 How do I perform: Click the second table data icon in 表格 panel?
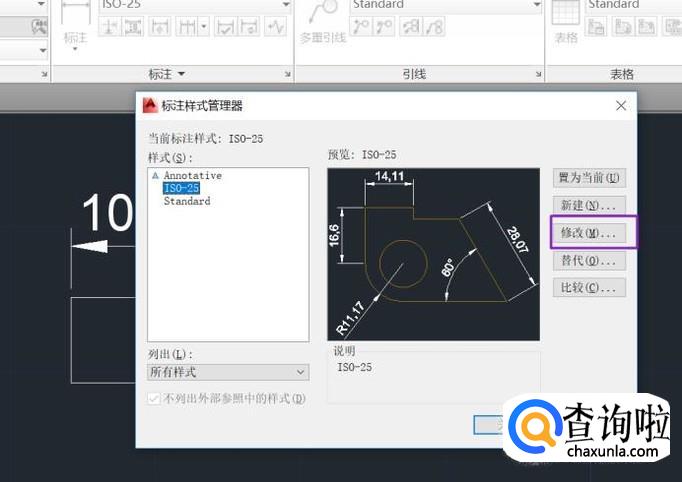[x=623, y=27]
